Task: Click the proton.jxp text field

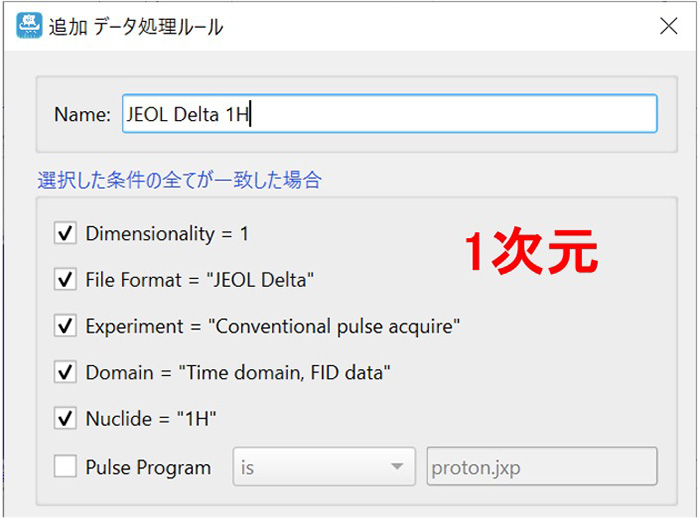Action: click(540, 466)
